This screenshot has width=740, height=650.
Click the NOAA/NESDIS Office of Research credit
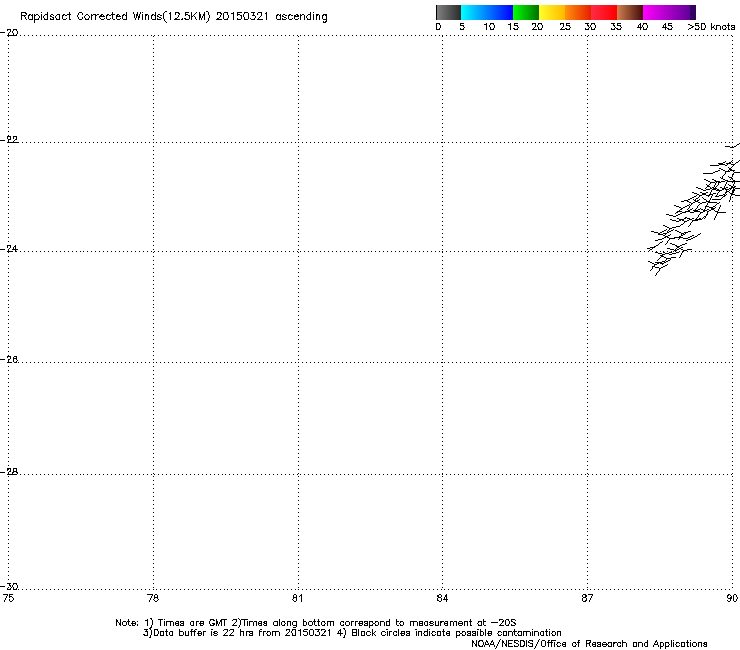pyautogui.click(x=589, y=644)
